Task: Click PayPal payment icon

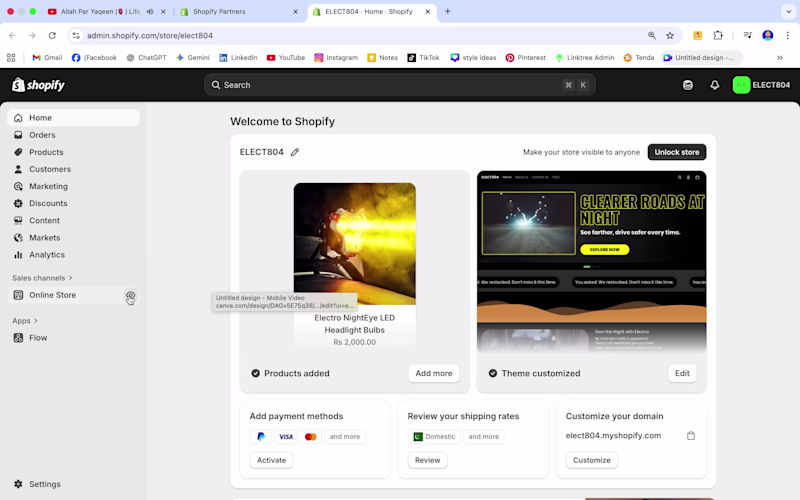Action: coord(261,437)
